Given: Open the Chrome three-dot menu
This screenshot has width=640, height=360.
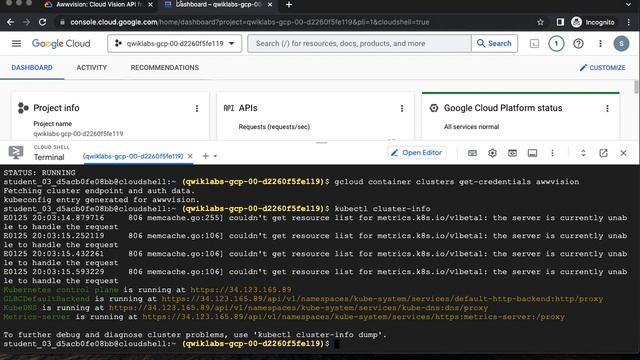Looking at the screenshot, I should (629, 22).
